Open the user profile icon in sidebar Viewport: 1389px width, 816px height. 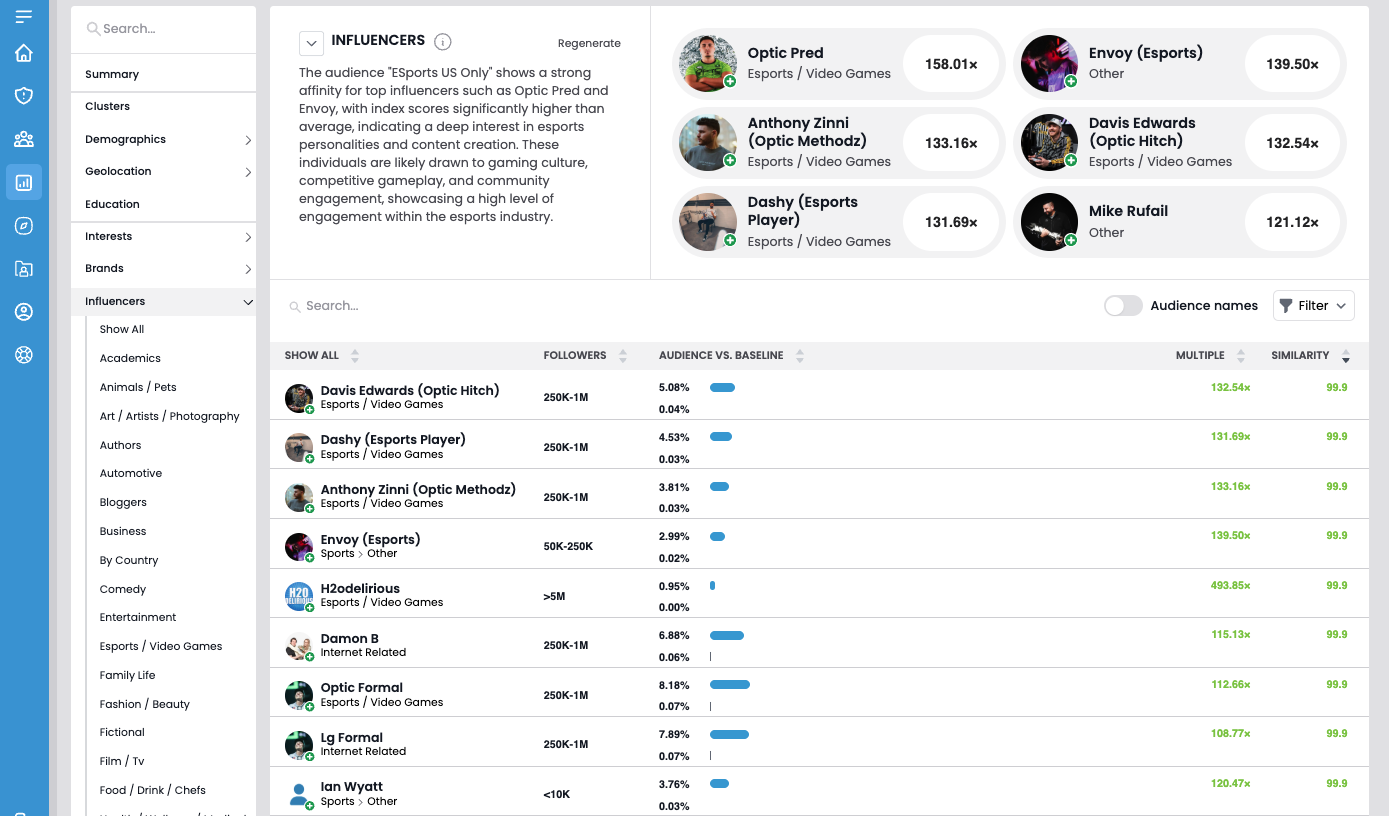pos(24,312)
